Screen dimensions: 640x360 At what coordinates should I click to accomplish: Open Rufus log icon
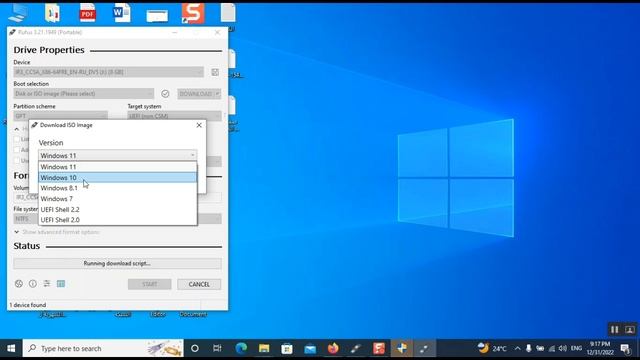[61, 284]
